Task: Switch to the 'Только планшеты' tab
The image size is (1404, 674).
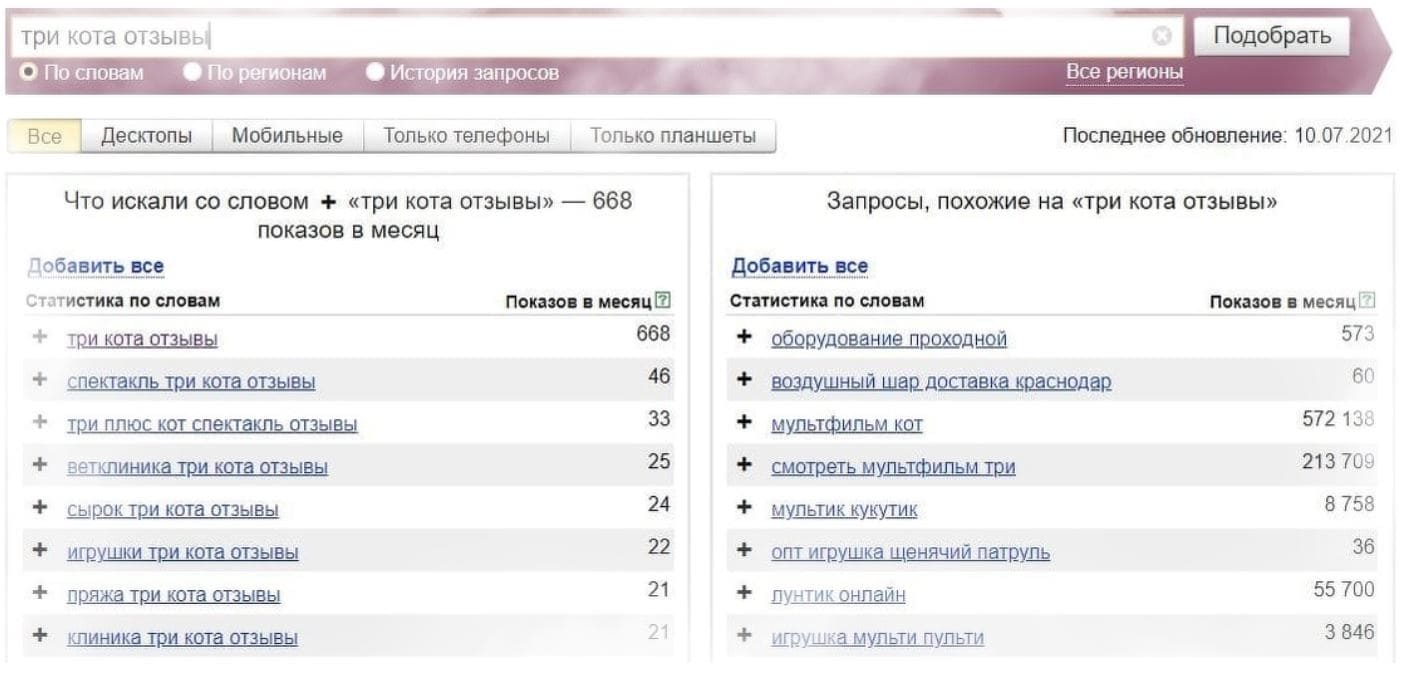Action: click(673, 136)
